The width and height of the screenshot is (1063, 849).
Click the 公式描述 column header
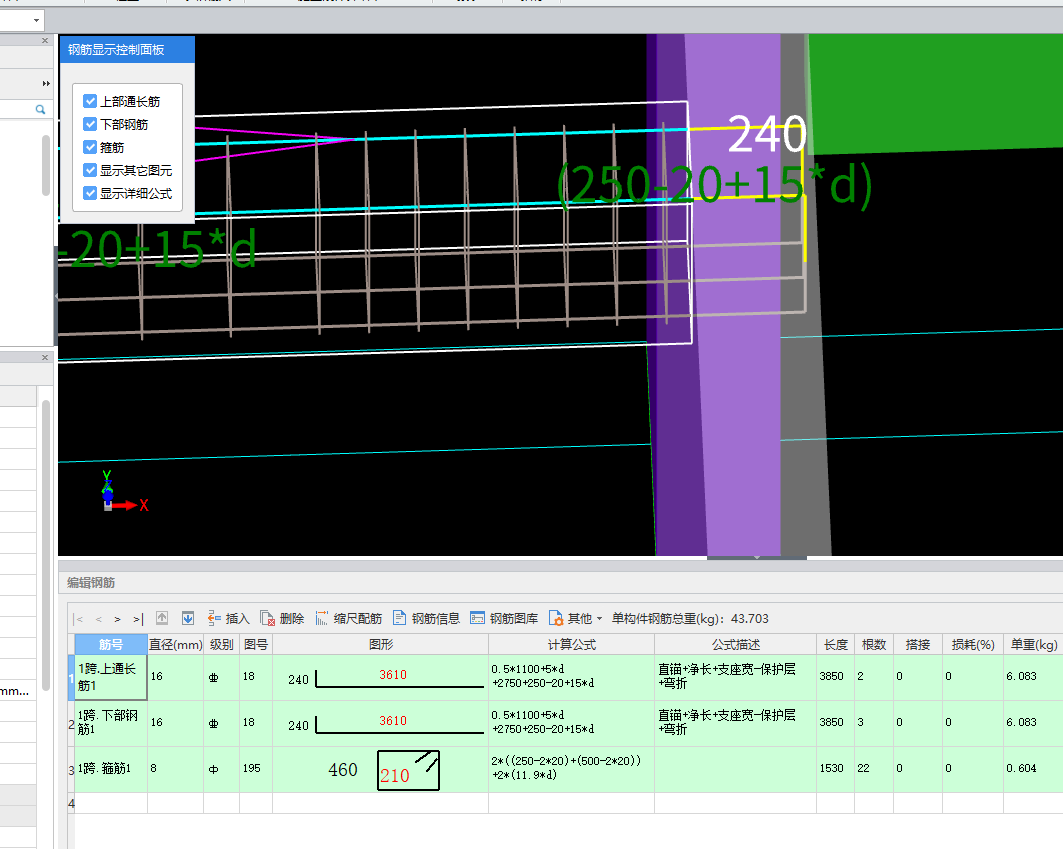click(x=736, y=645)
